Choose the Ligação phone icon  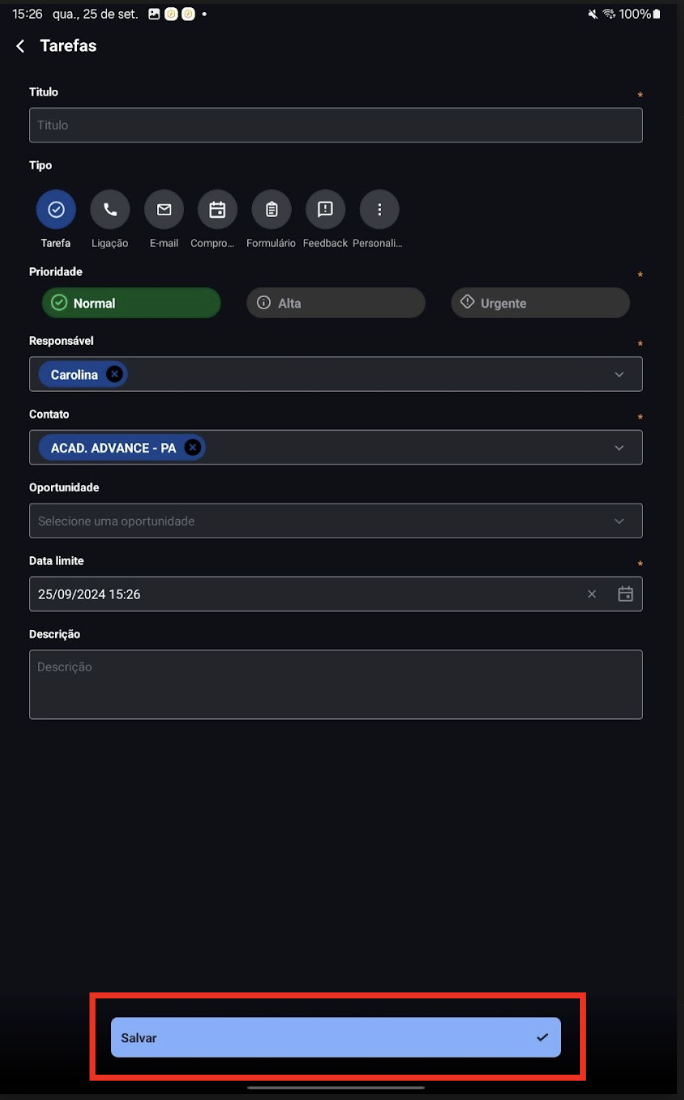point(110,209)
